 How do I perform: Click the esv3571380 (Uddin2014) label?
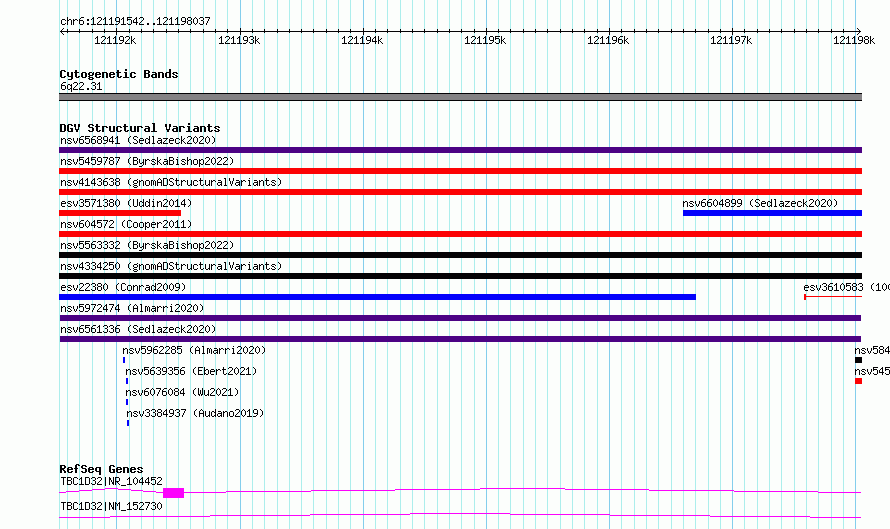(x=126, y=203)
